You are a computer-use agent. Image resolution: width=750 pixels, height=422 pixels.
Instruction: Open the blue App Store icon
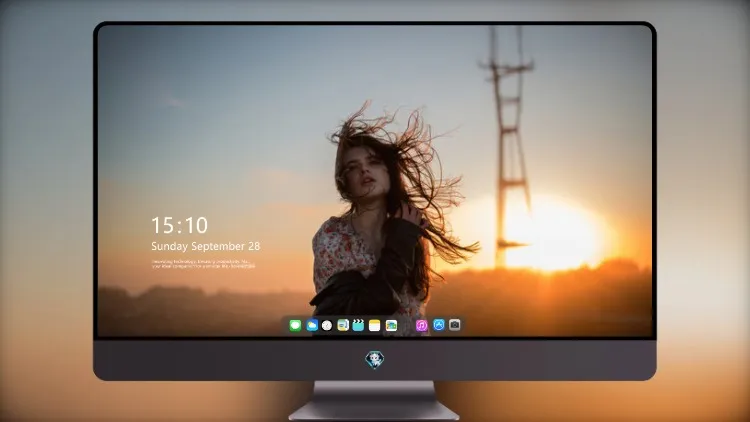pyautogui.click(x=439, y=325)
